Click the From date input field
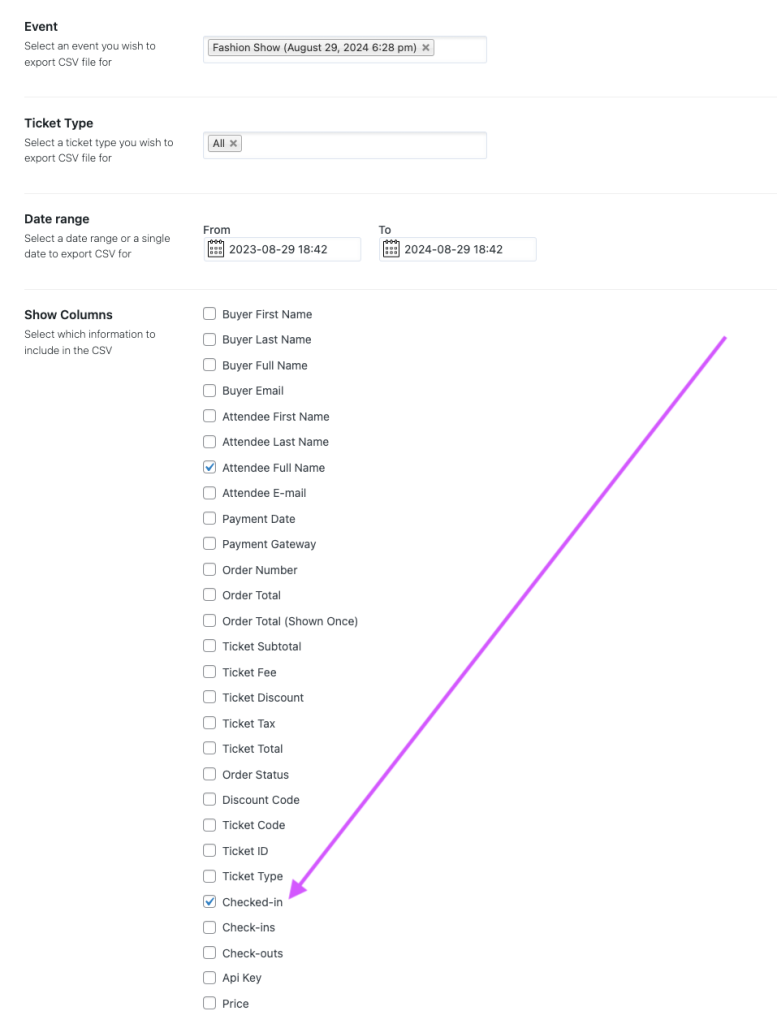Viewport: 777px width, 1024px height. [x=290, y=249]
